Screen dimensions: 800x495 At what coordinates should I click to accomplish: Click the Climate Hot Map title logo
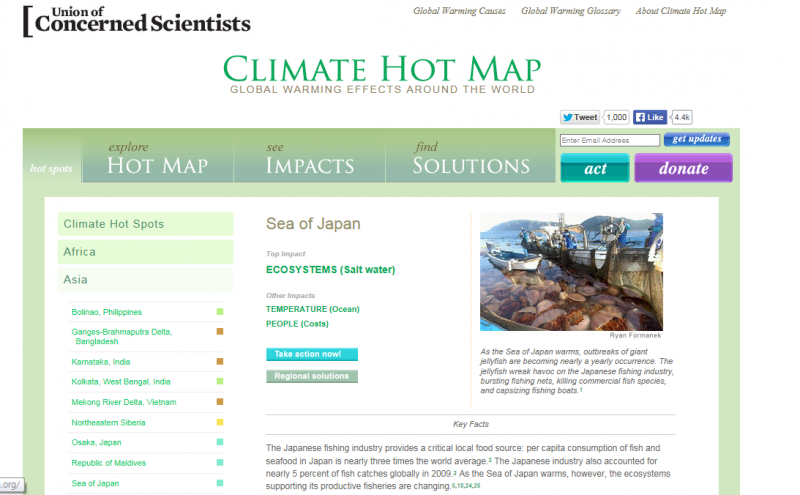click(x=382, y=70)
